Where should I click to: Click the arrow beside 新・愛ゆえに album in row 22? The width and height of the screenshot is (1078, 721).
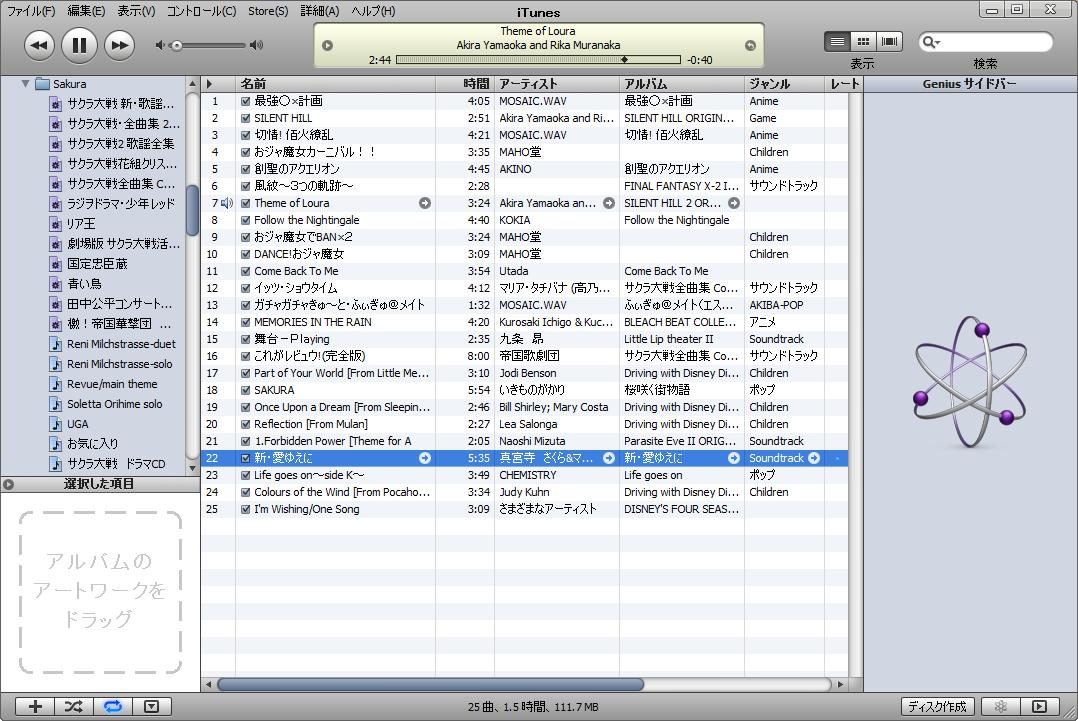point(734,458)
